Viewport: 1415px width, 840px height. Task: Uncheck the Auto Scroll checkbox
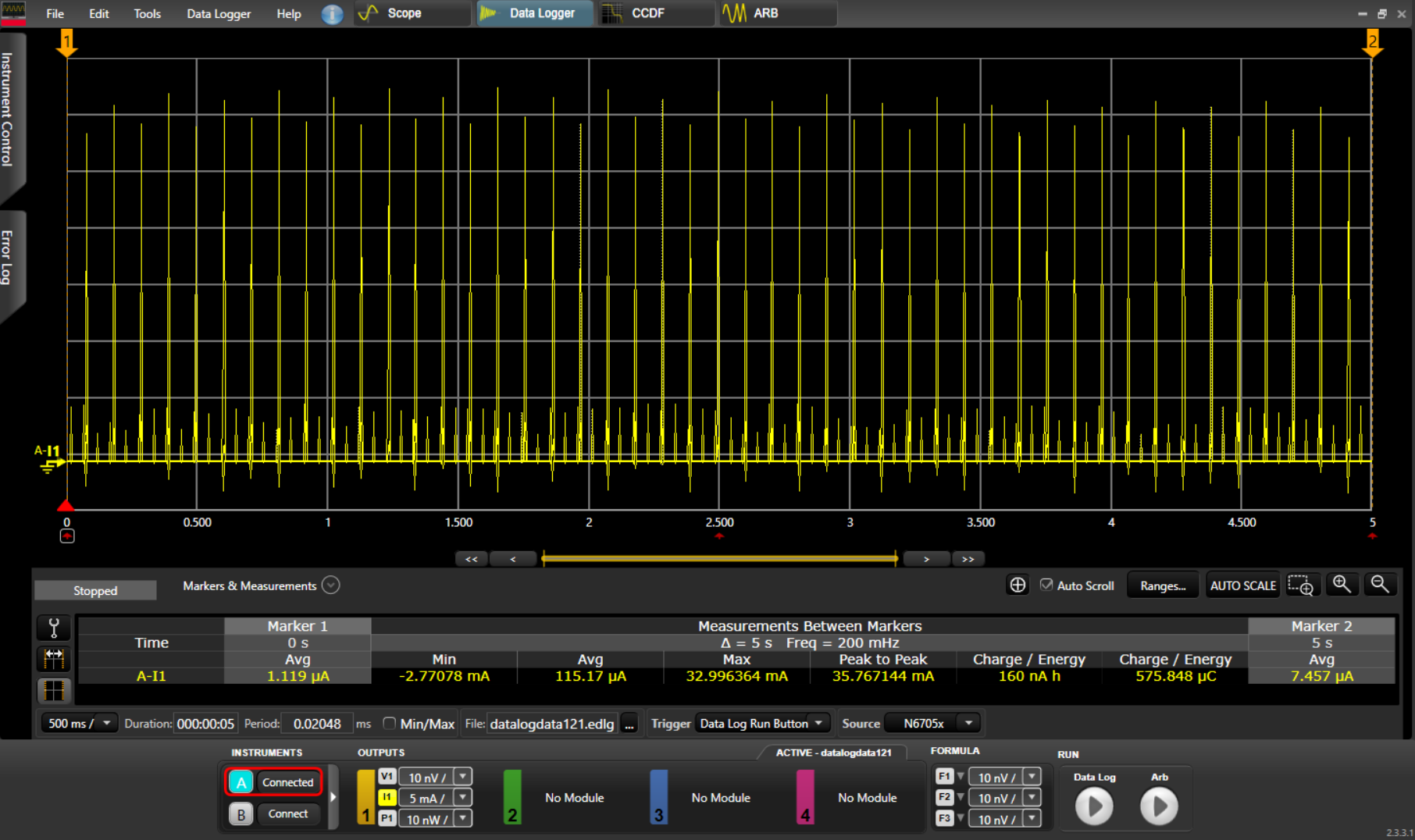click(x=1046, y=585)
